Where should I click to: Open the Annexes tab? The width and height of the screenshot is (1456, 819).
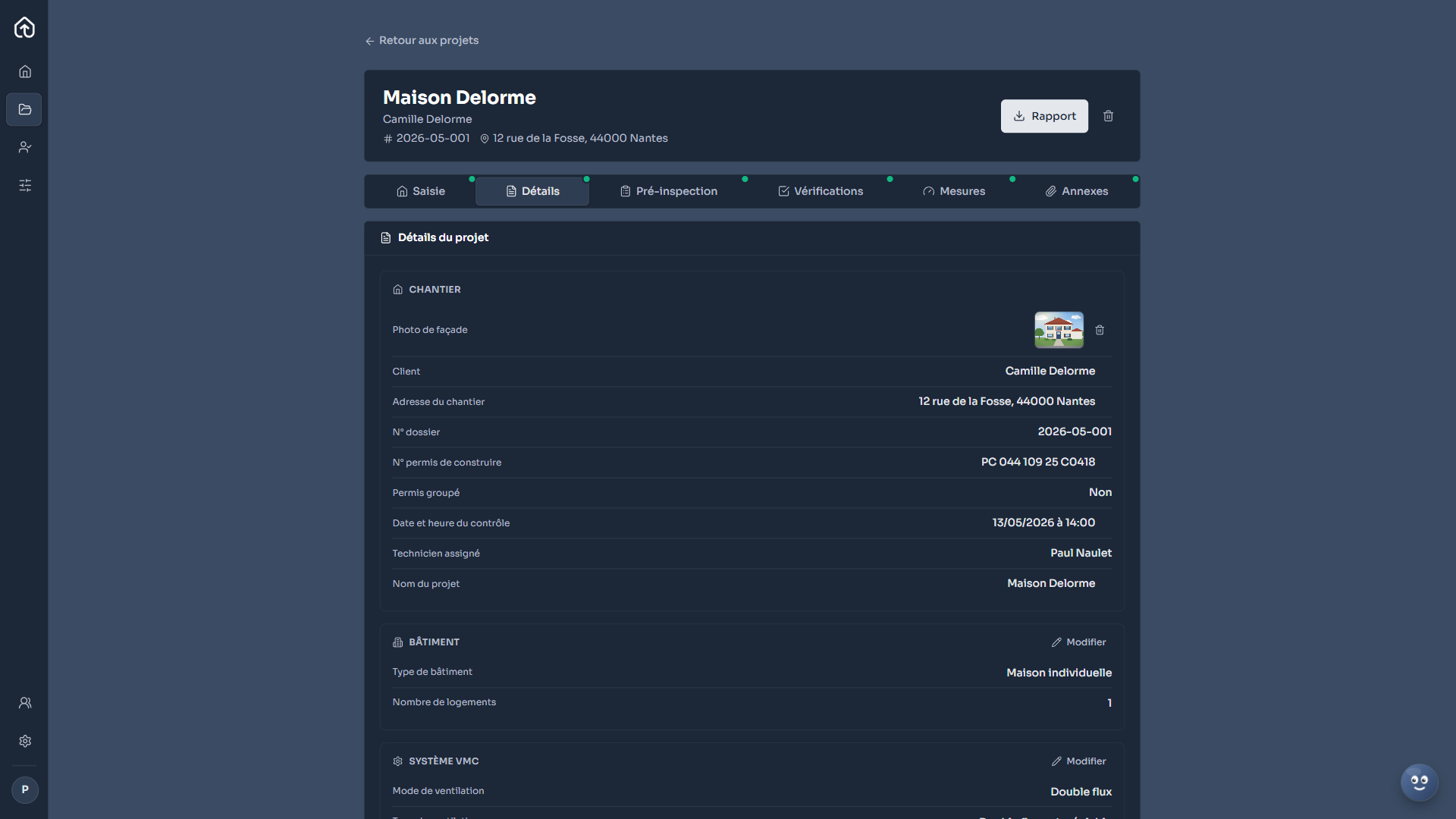coord(1076,191)
